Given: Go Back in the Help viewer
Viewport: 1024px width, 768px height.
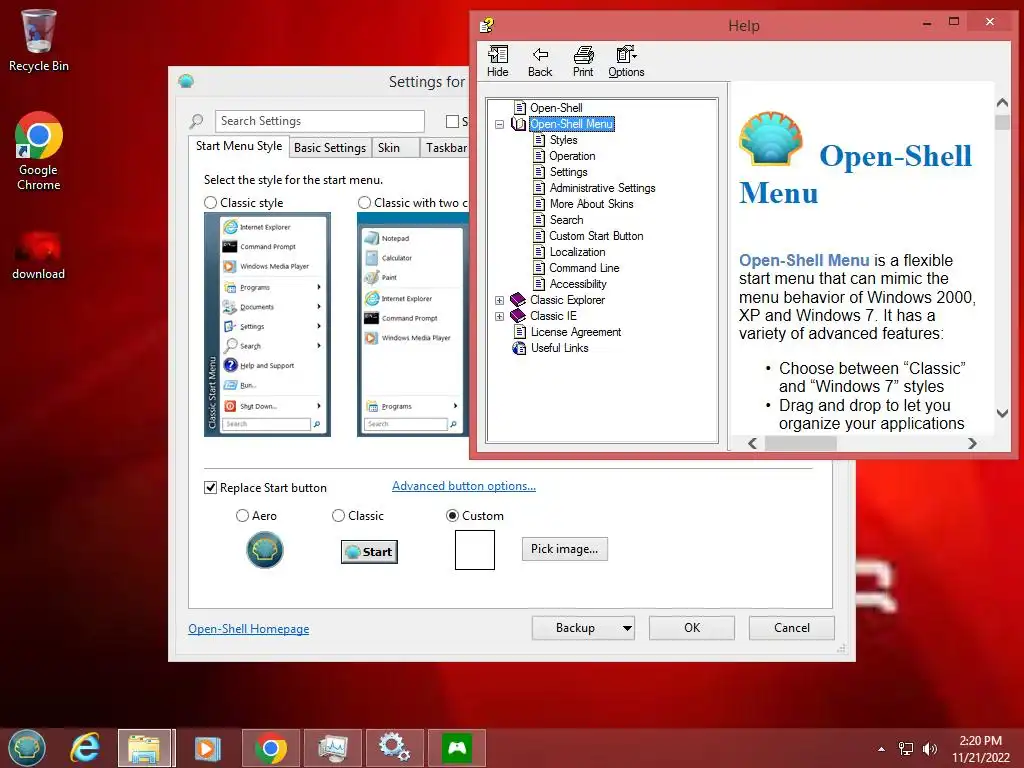Looking at the screenshot, I should point(540,62).
